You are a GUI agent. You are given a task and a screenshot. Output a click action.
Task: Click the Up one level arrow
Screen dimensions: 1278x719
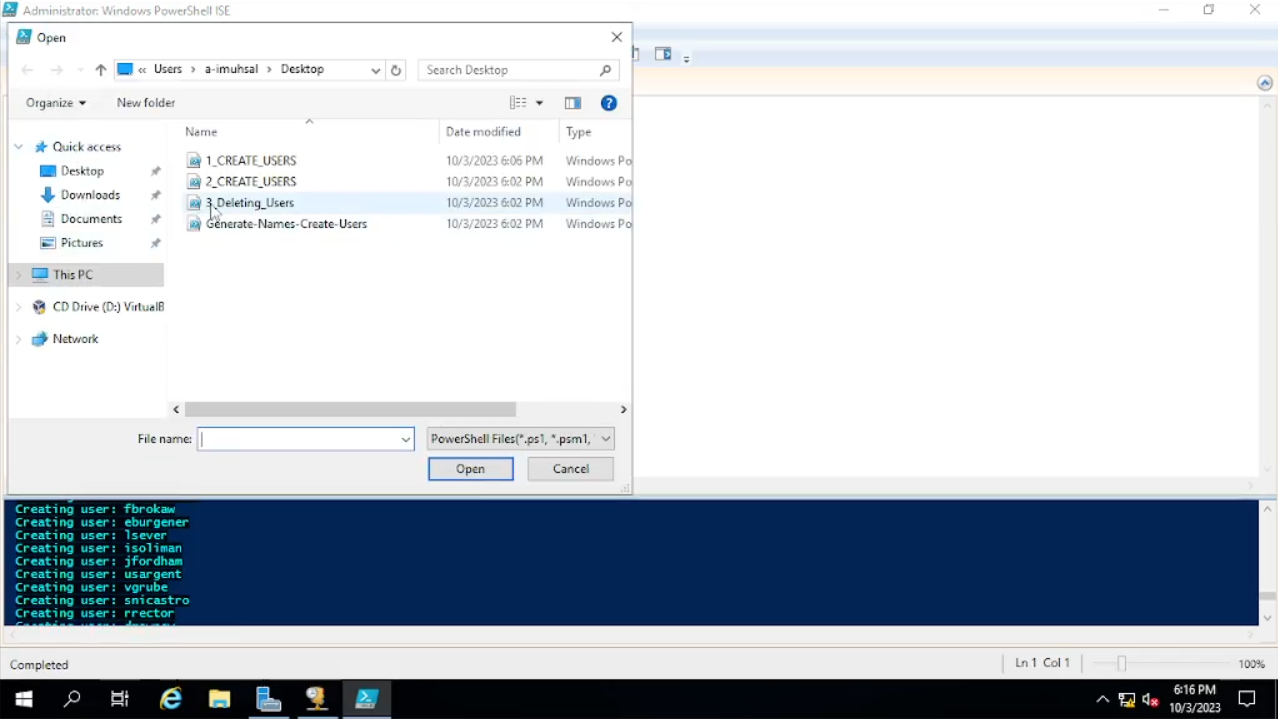100,70
